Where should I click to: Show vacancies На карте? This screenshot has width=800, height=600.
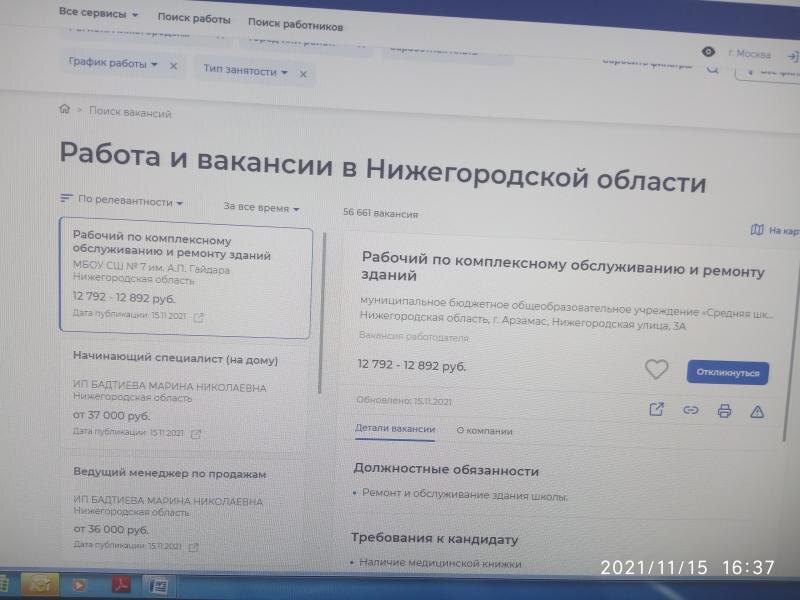point(775,230)
